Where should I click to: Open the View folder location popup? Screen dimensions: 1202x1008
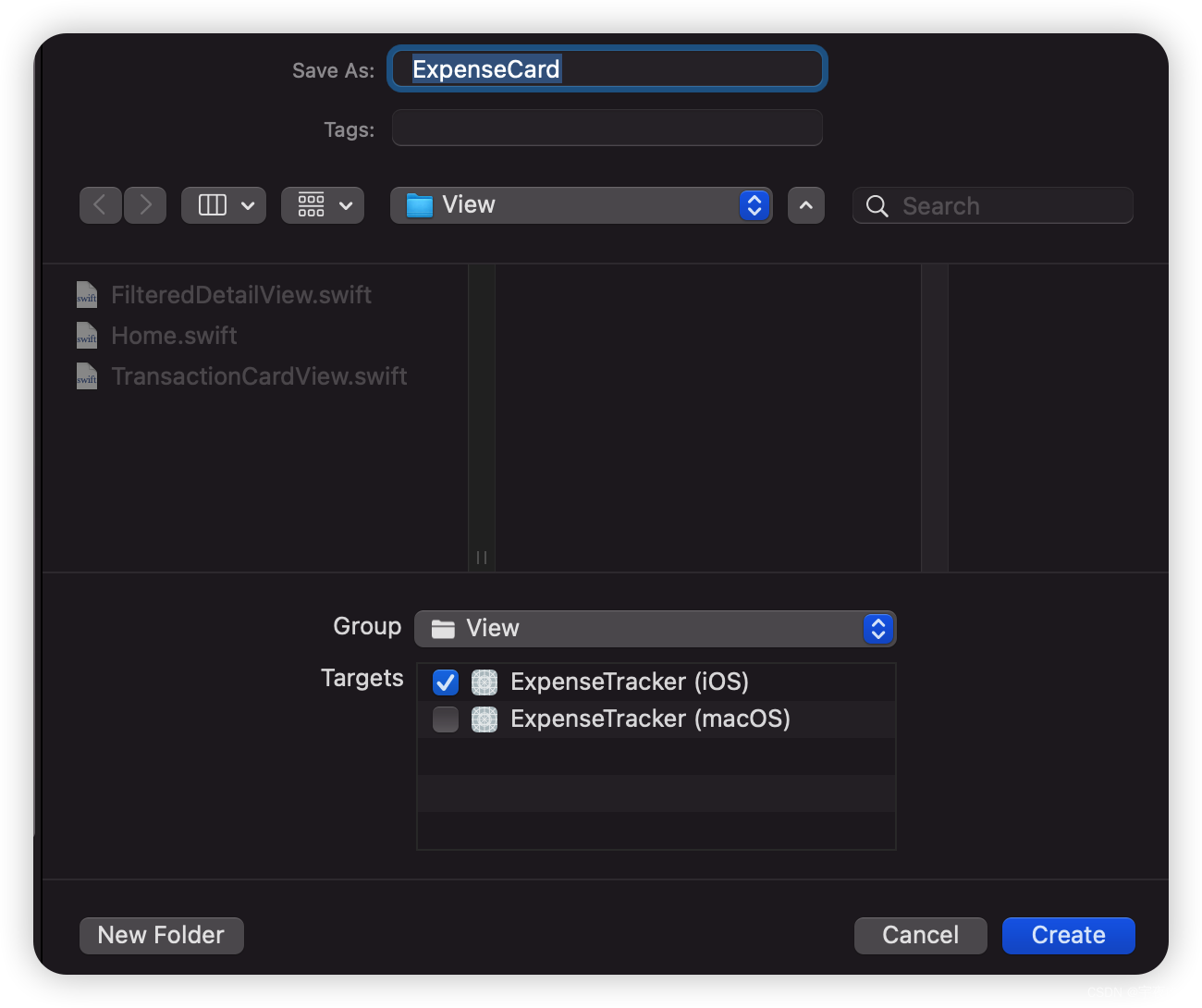[581, 205]
